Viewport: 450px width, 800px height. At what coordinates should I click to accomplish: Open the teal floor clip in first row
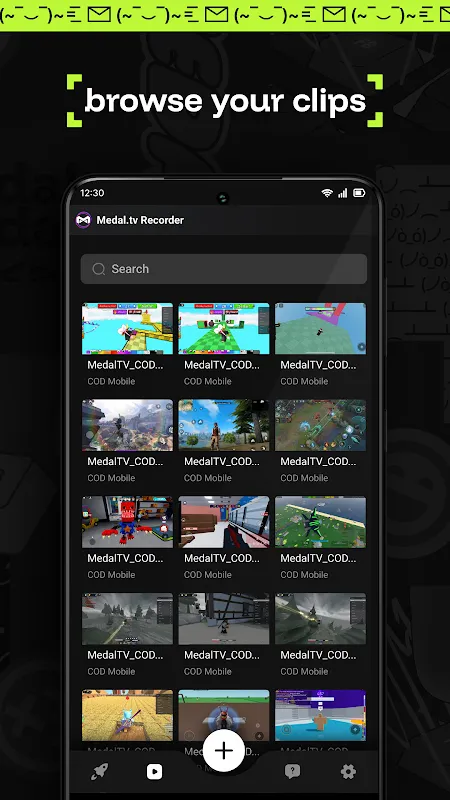[320, 329]
